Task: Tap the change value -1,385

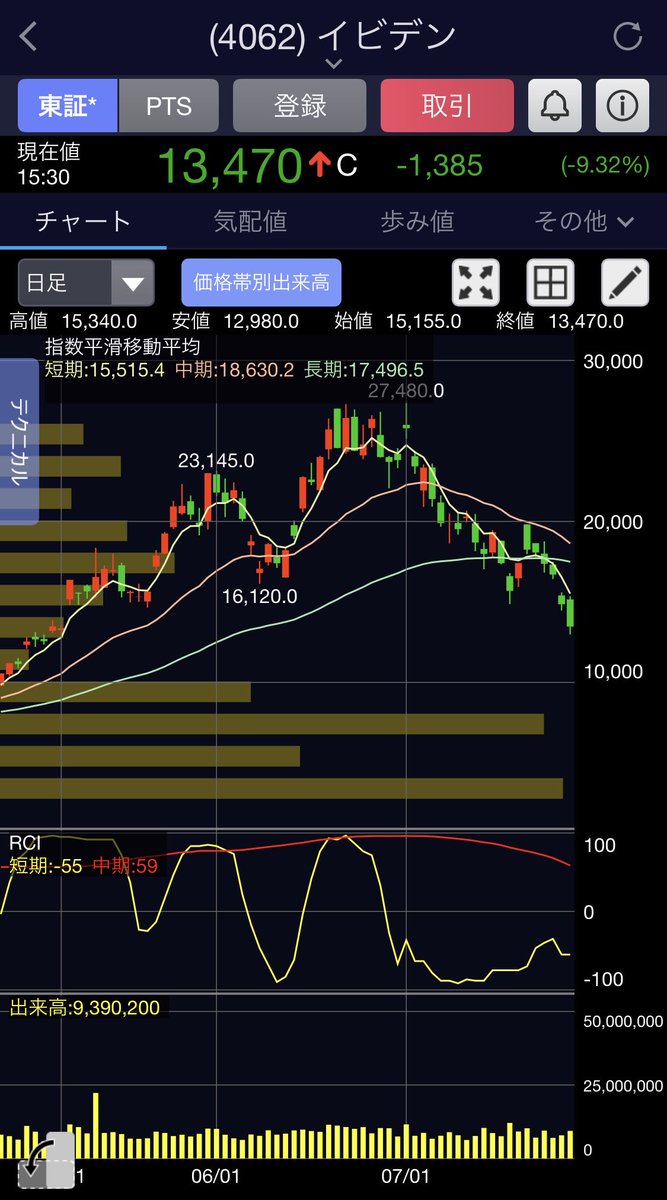Action: pos(439,165)
